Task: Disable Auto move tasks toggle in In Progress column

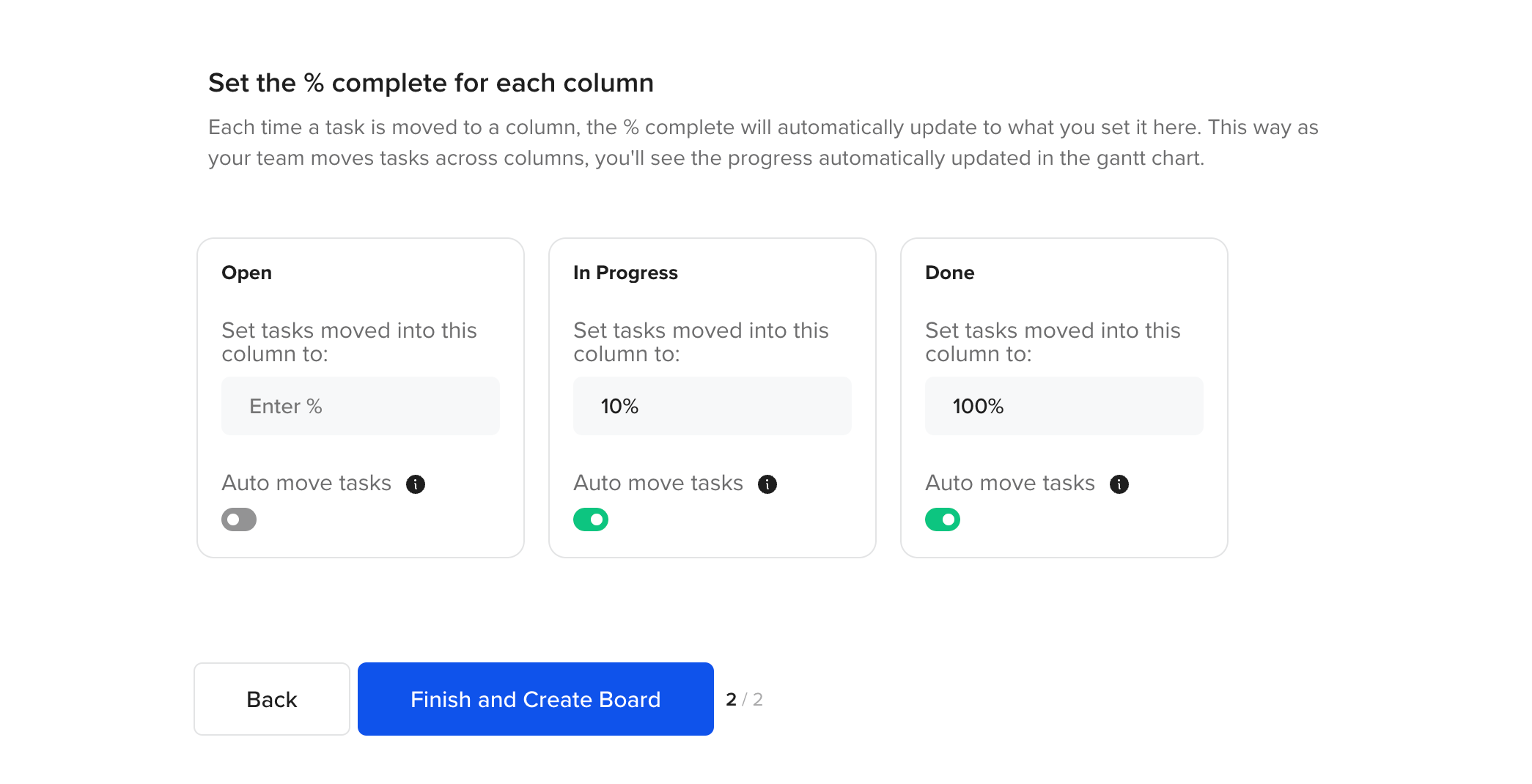Action: (x=591, y=519)
